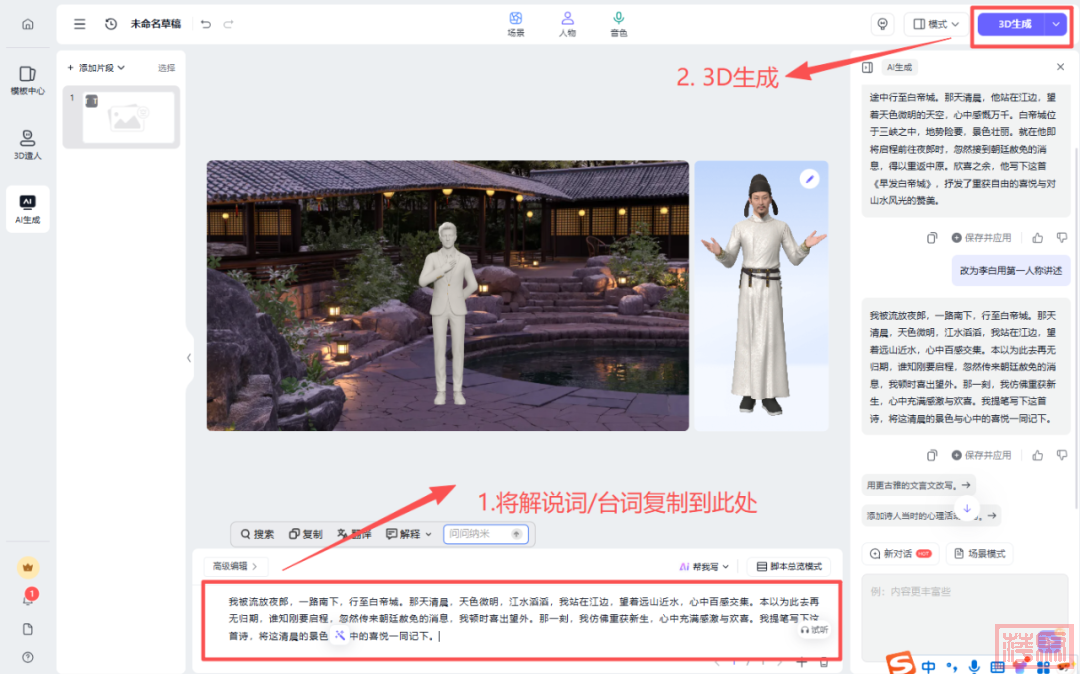Click the pencil edit icon on avatar
This screenshot has width=1080, height=674.
[x=809, y=179]
